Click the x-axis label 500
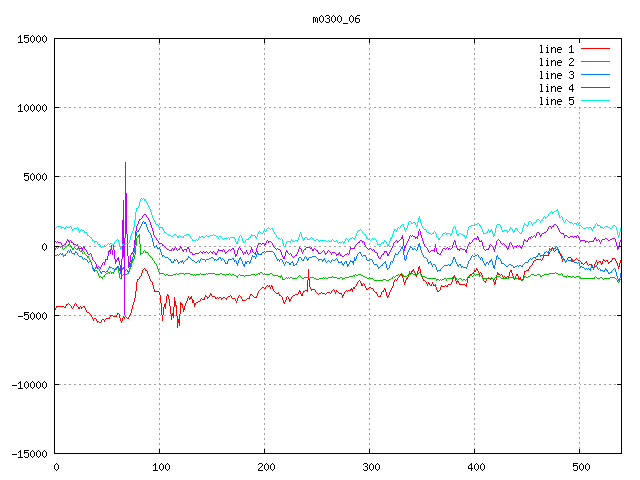Screen dimensions: 640x480 [581, 467]
